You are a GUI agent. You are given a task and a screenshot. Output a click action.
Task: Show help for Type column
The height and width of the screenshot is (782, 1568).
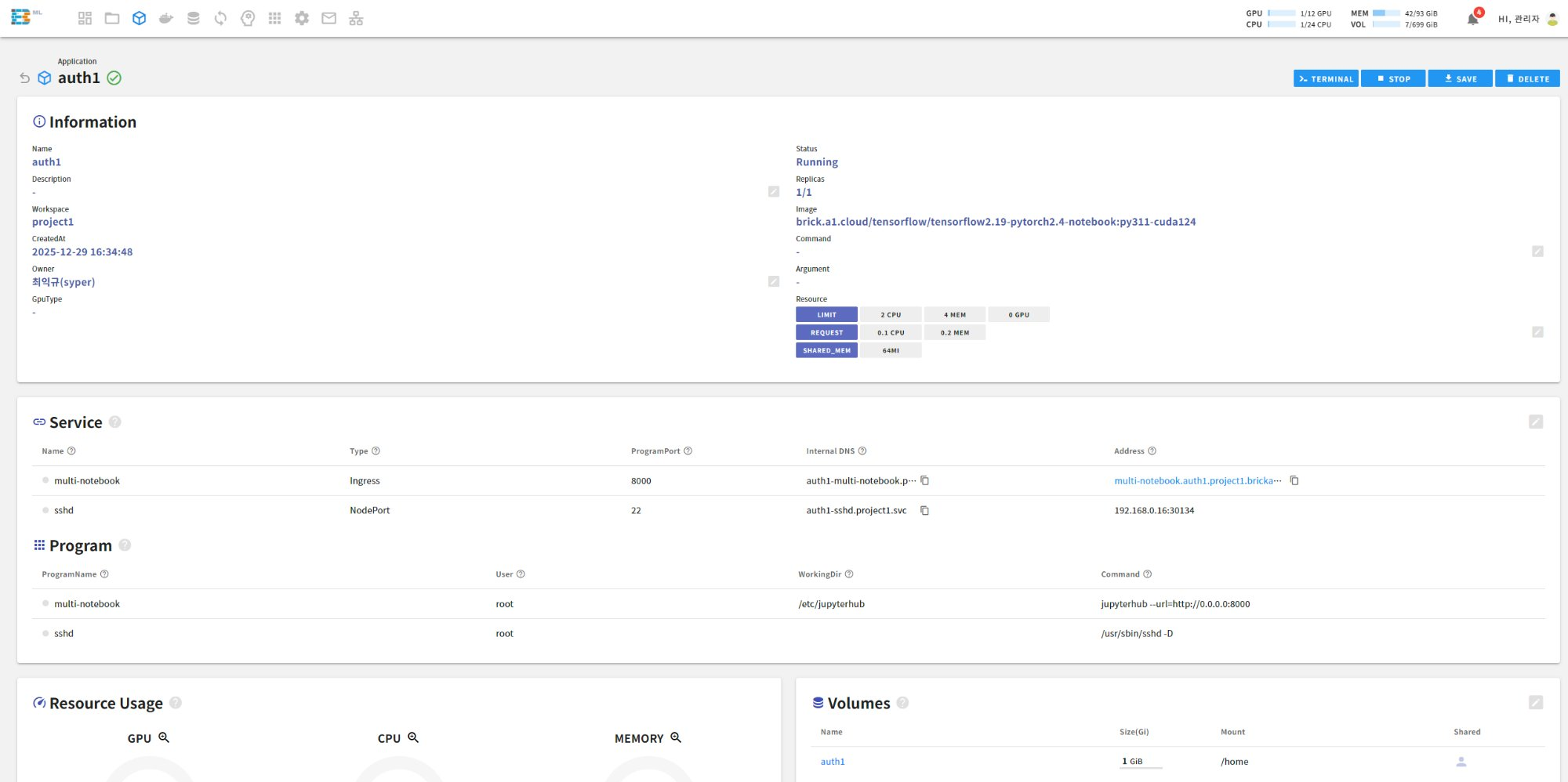pos(376,451)
